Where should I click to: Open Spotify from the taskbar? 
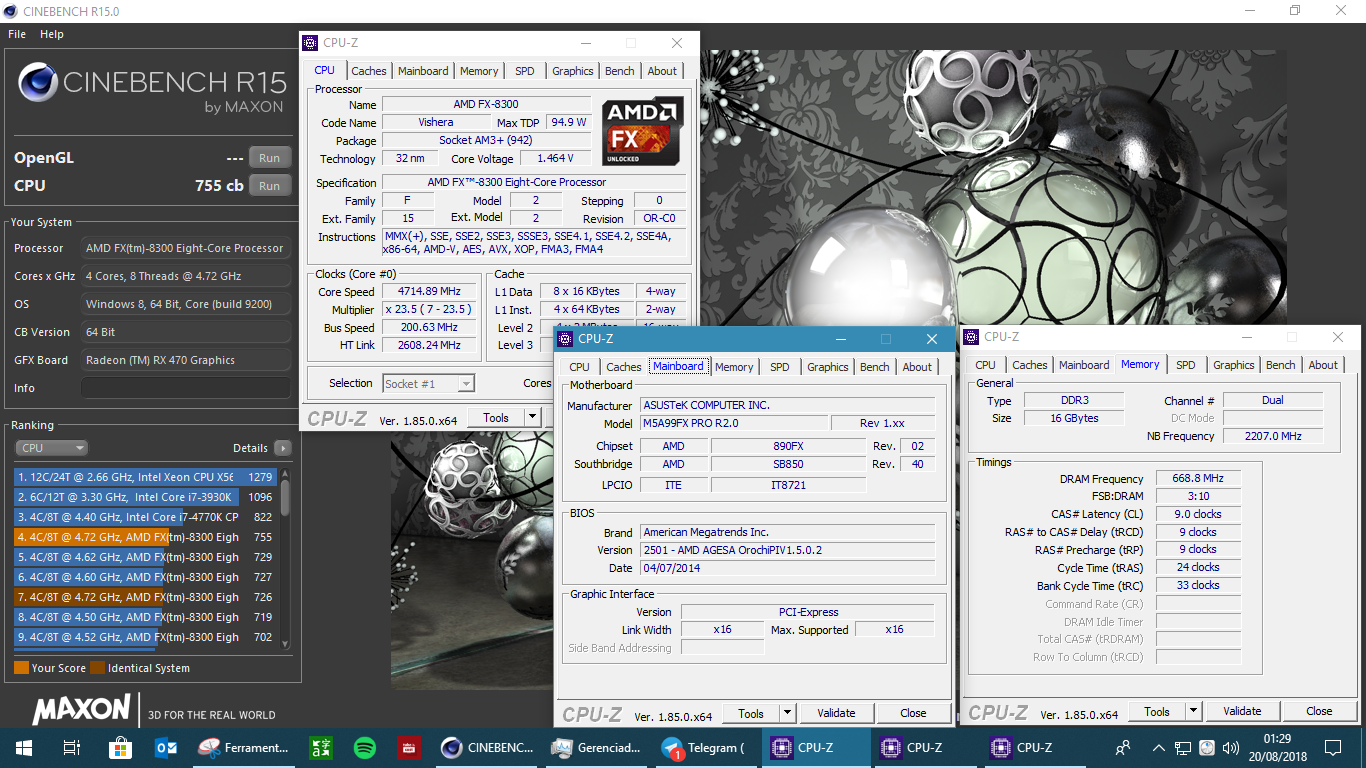[x=364, y=747]
